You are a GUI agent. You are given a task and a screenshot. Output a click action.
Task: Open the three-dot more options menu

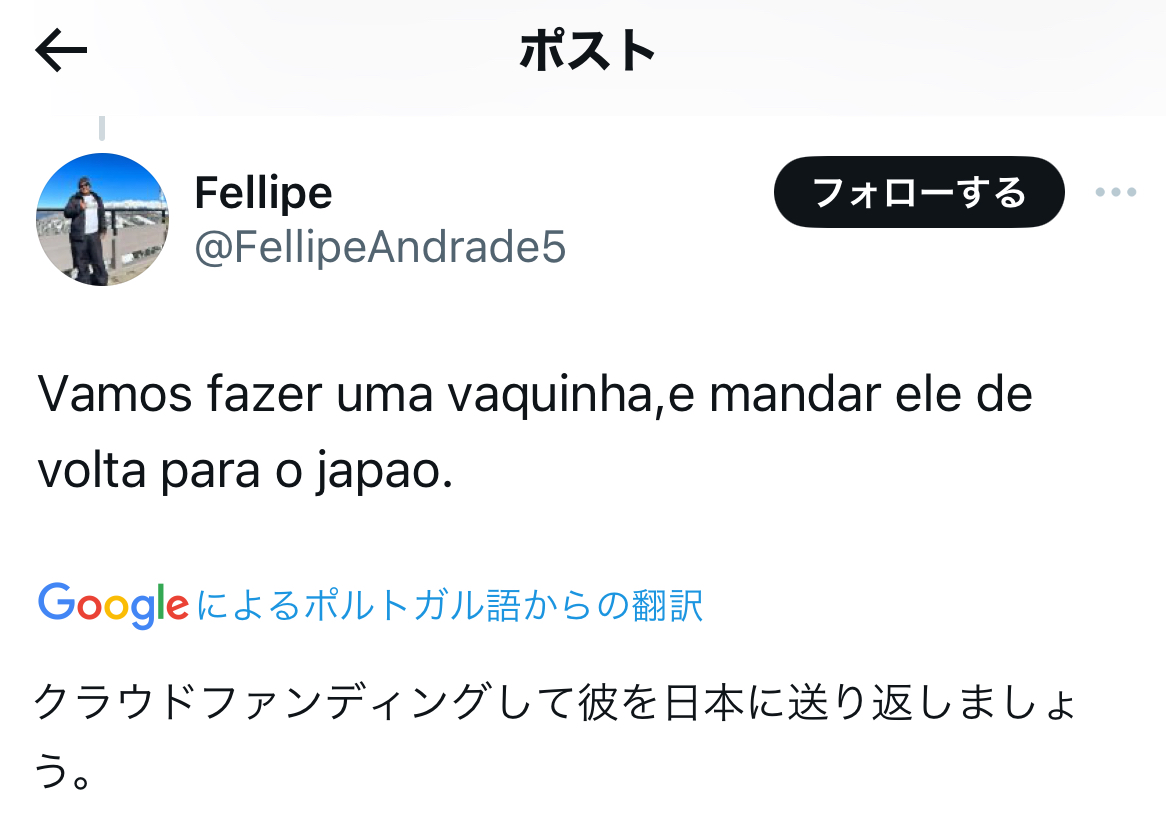[x=1115, y=192]
